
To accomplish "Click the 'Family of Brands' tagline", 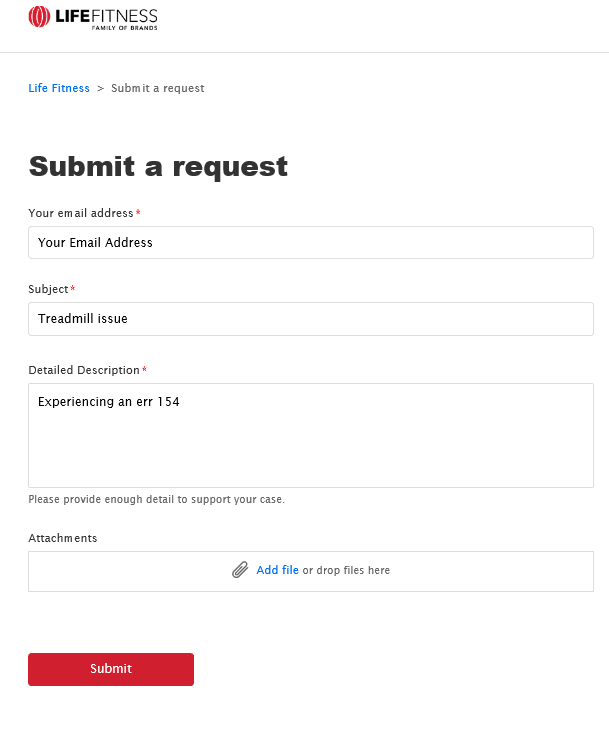I will pyautogui.click(x=125, y=28).
